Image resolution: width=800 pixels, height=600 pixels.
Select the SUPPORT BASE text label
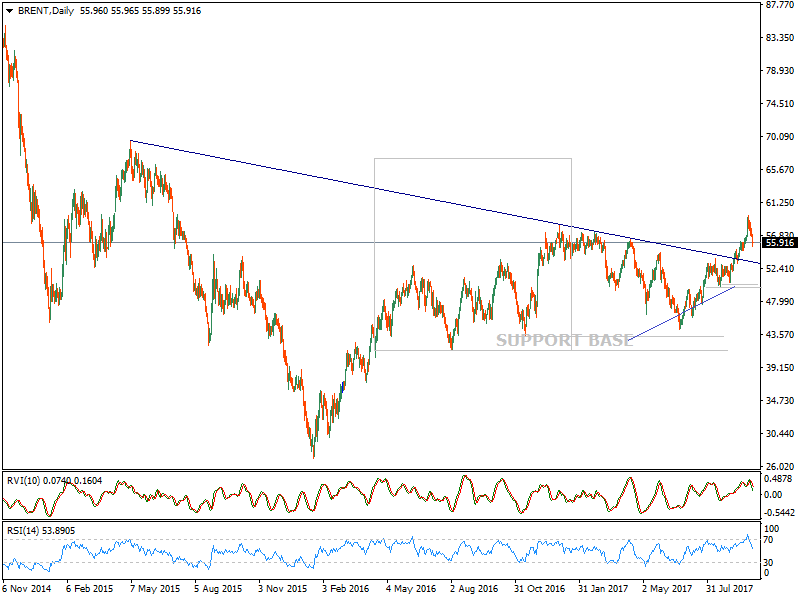(564, 340)
